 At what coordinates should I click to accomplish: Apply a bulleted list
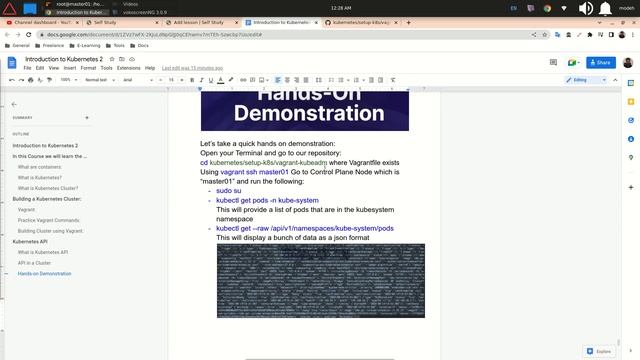point(341,80)
